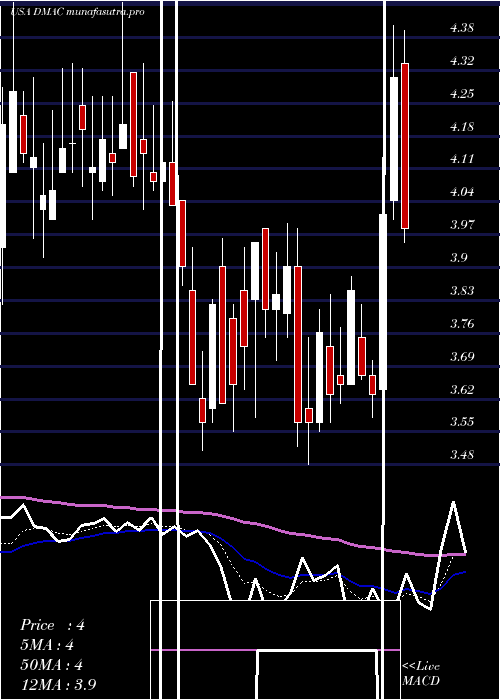Click the 3.48 price axis label
Screen dimensions: 500x700
coord(462,455)
